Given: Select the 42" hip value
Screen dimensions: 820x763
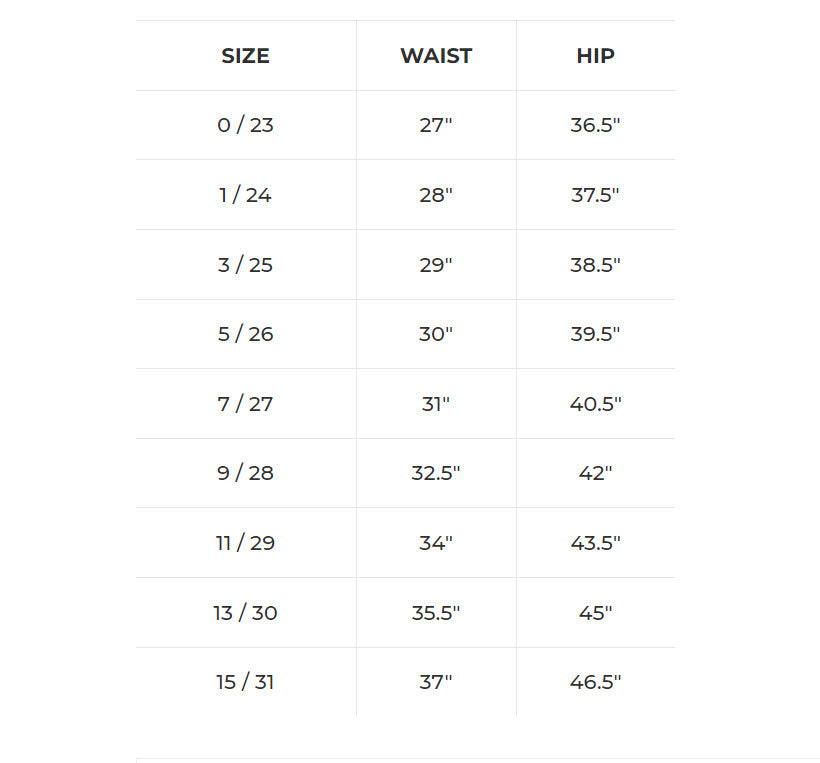Looking at the screenshot, I should click(x=595, y=473).
